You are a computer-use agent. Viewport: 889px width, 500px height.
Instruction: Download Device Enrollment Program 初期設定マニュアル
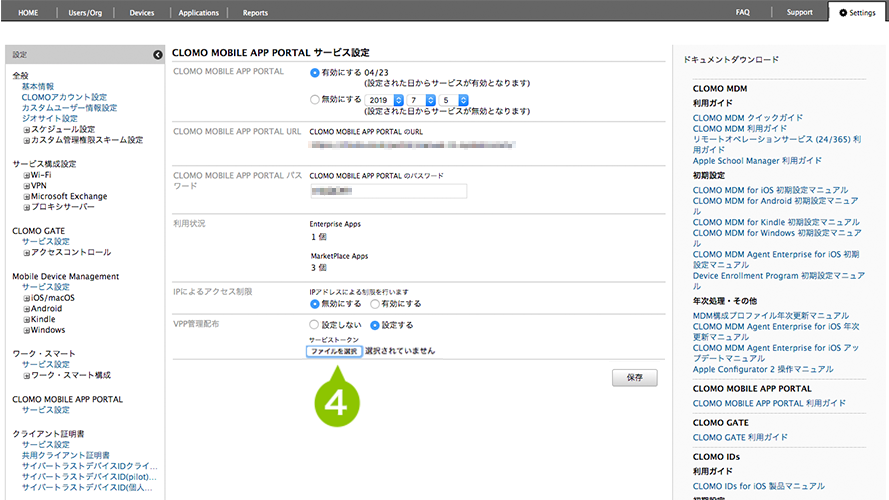pyautogui.click(x=778, y=281)
